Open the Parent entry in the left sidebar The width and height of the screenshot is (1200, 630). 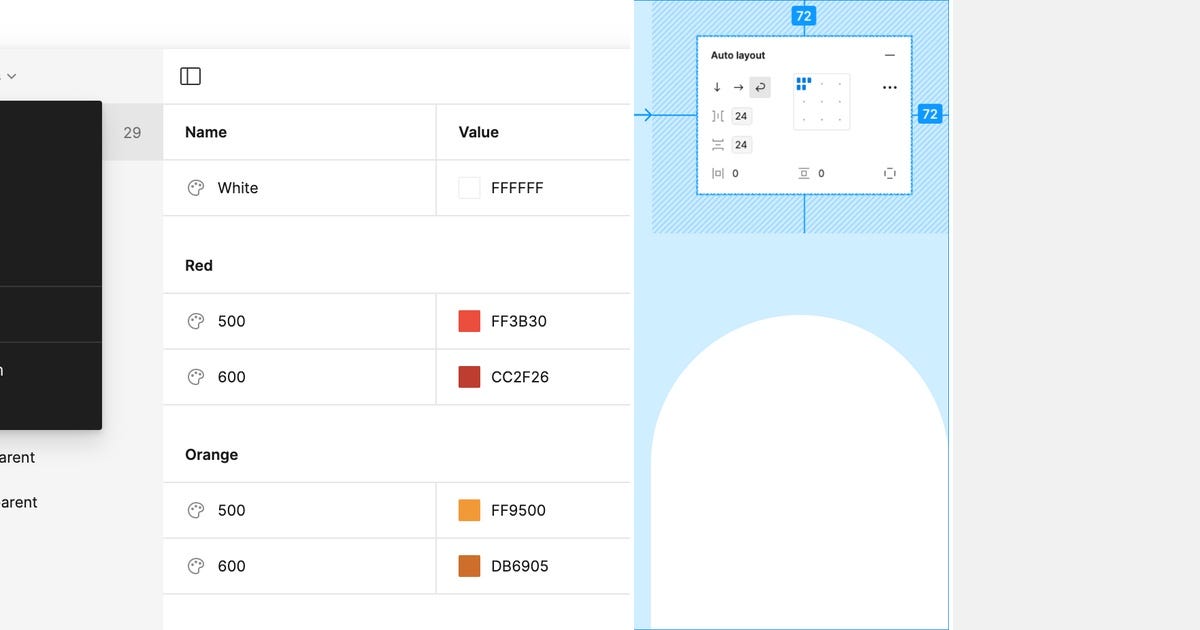pyautogui.click(x=20, y=457)
